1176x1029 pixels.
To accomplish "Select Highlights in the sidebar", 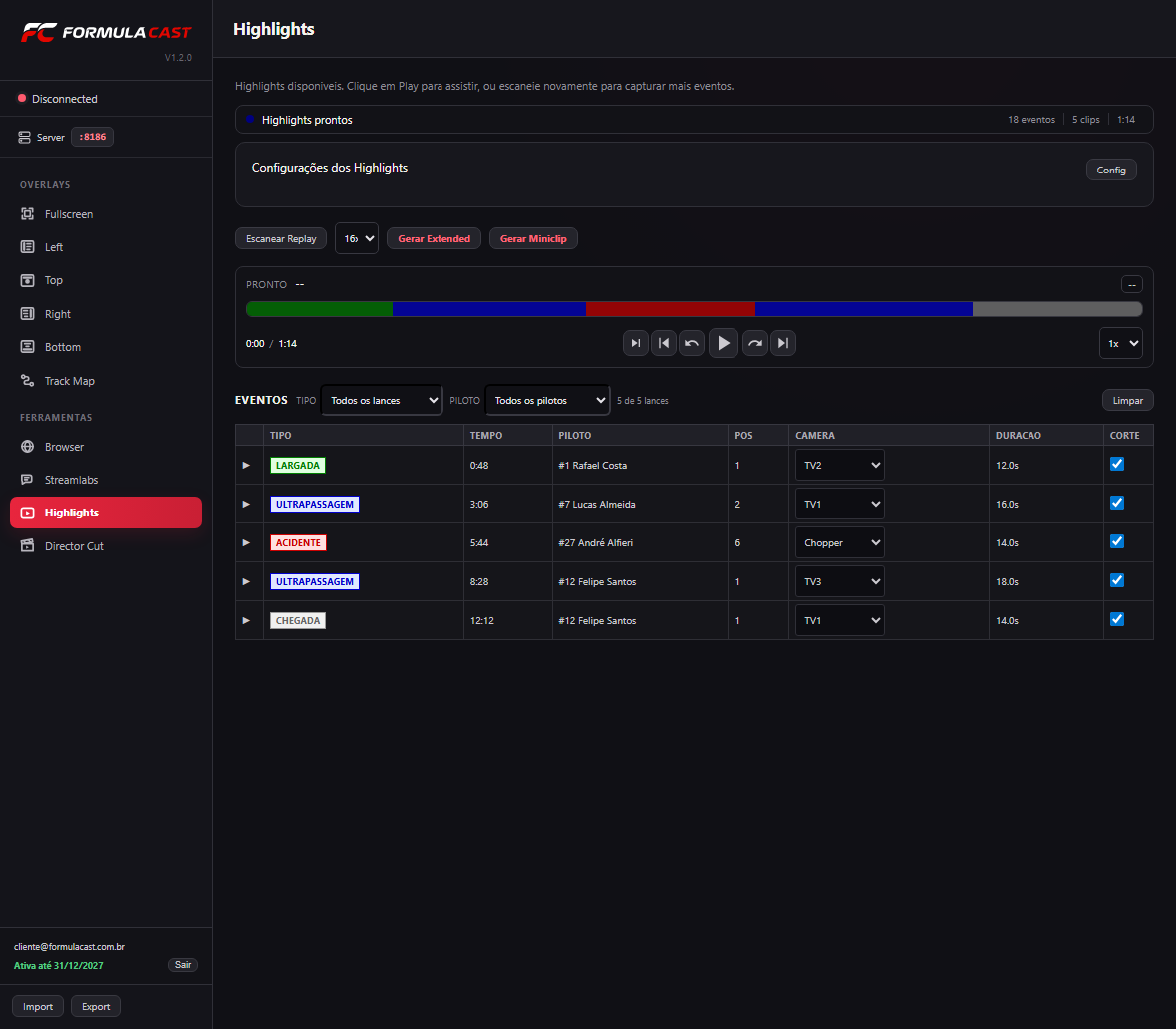I will 106,513.
